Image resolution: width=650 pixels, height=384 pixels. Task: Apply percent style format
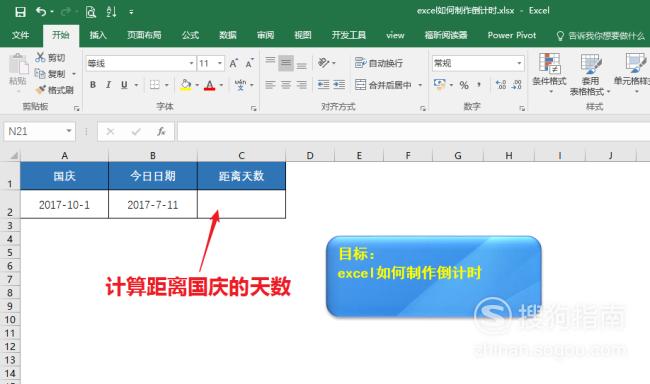[464, 85]
